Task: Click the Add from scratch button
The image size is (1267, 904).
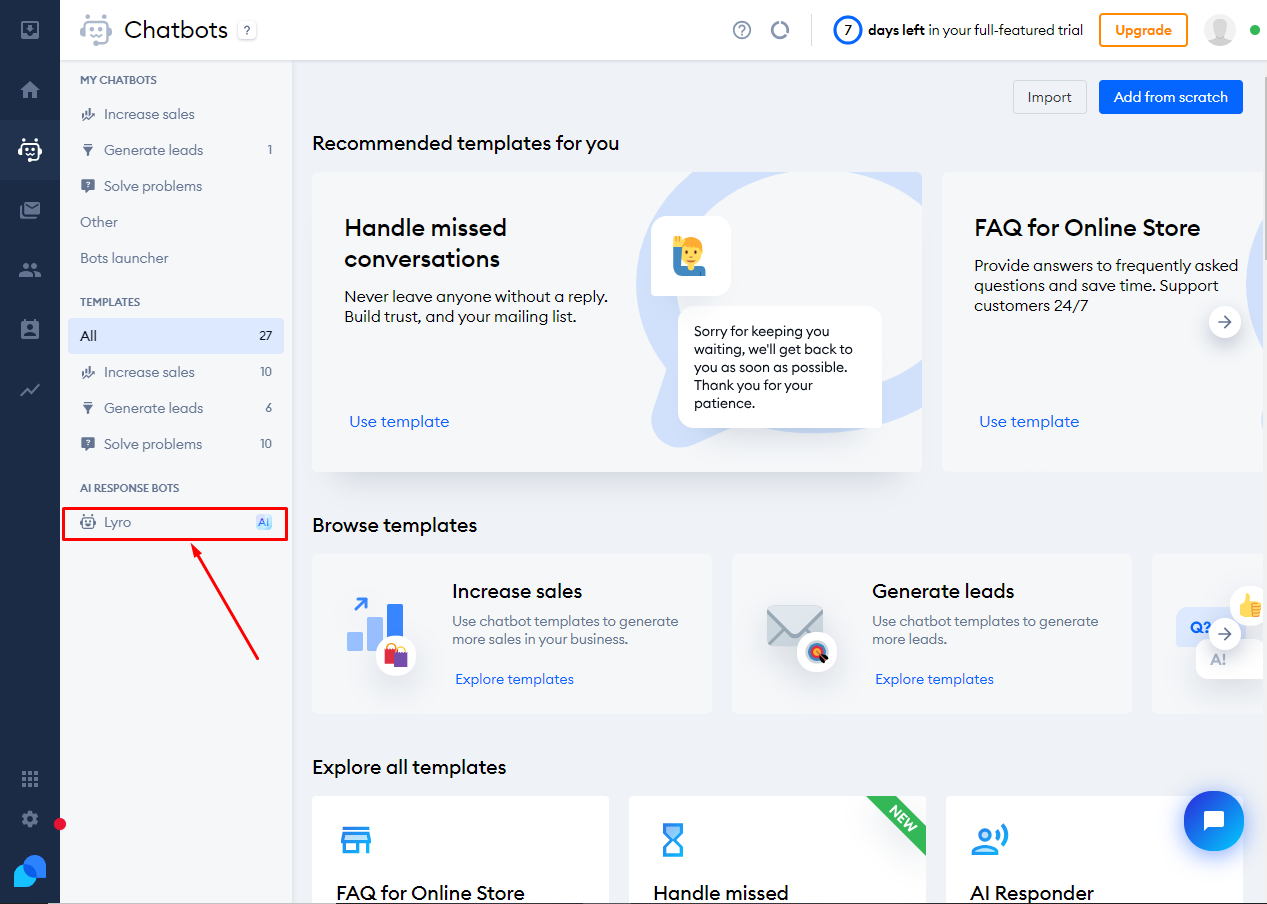Action: (1170, 97)
